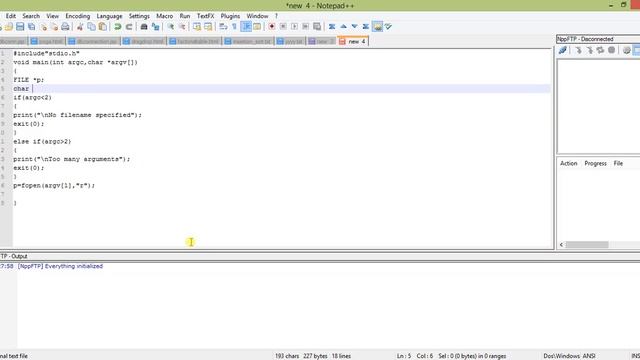Stop macro recording with the square icon
The image size is (640, 360).
coord(283,27)
